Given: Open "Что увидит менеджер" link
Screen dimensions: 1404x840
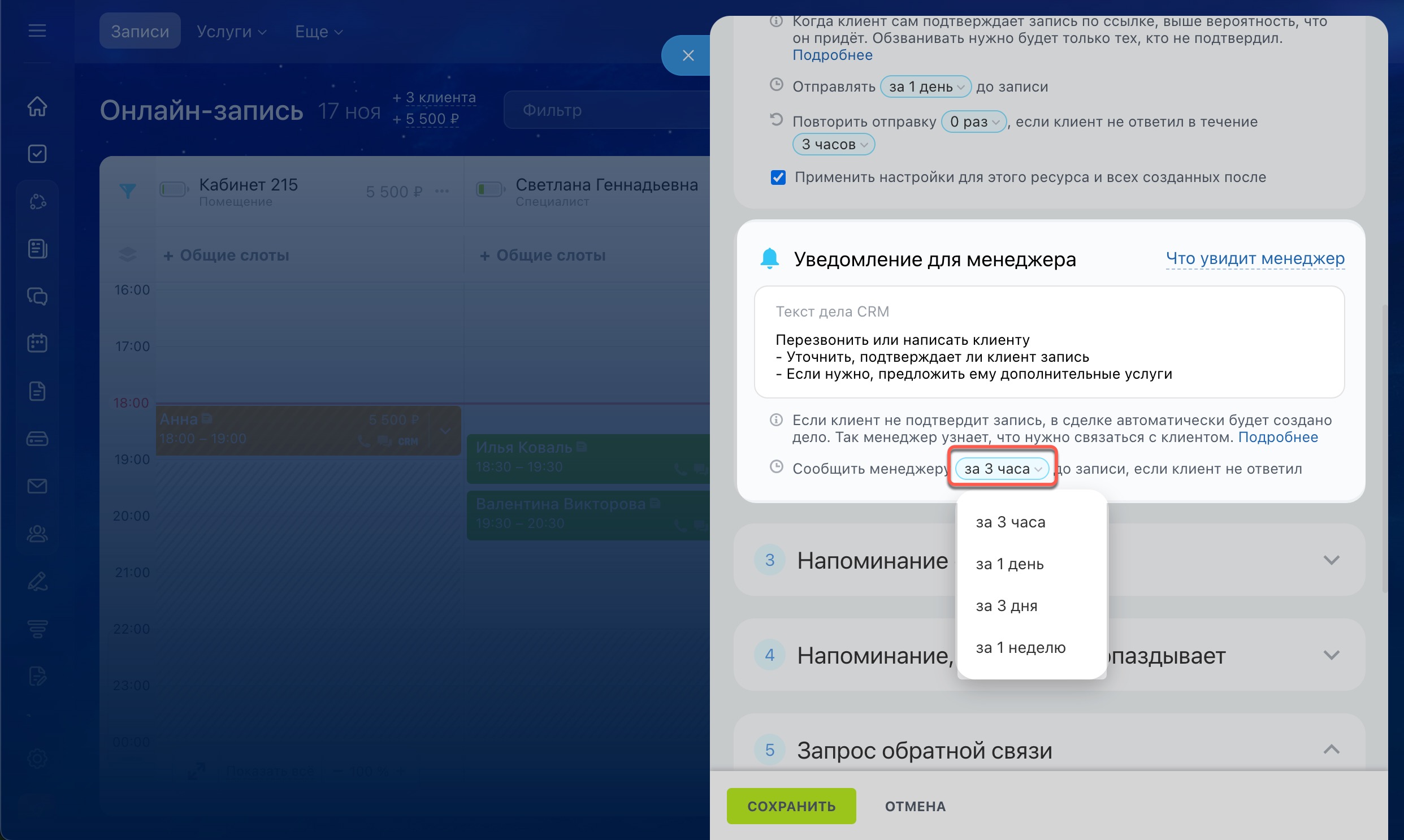Looking at the screenshot, I should coord(1255,259).
